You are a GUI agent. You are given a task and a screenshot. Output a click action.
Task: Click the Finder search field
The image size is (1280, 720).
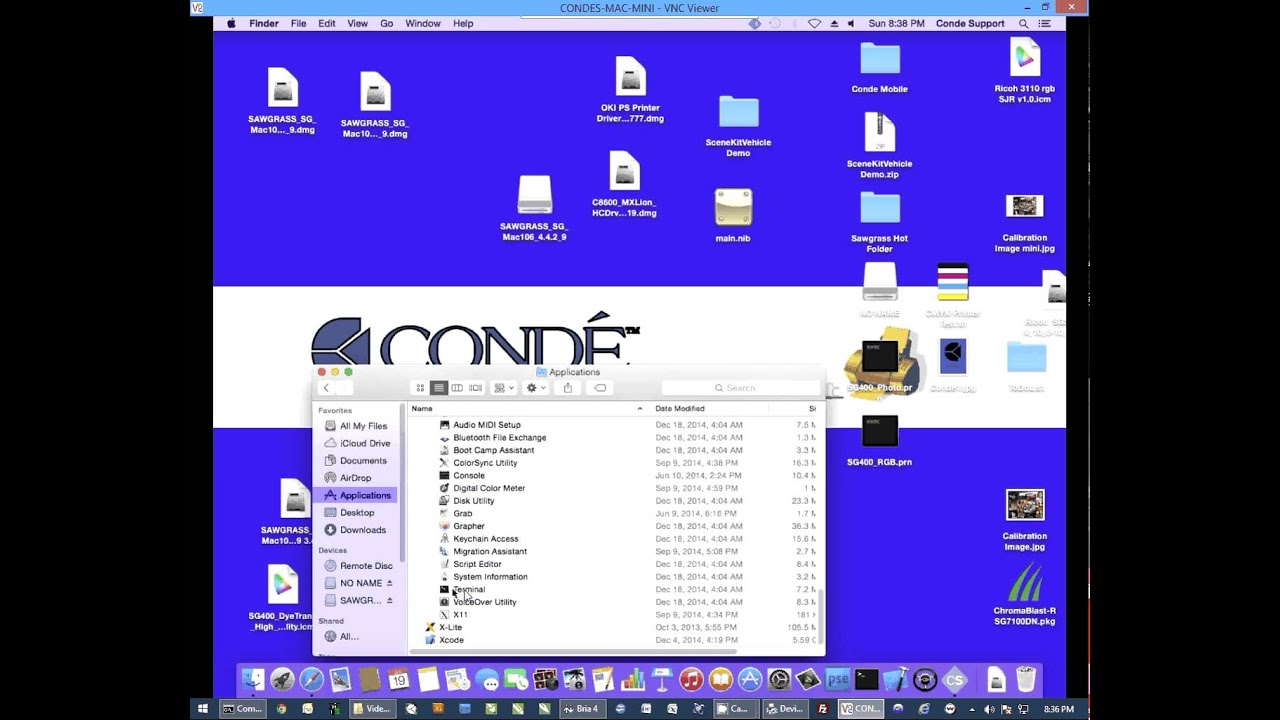[x=740, y=388]
